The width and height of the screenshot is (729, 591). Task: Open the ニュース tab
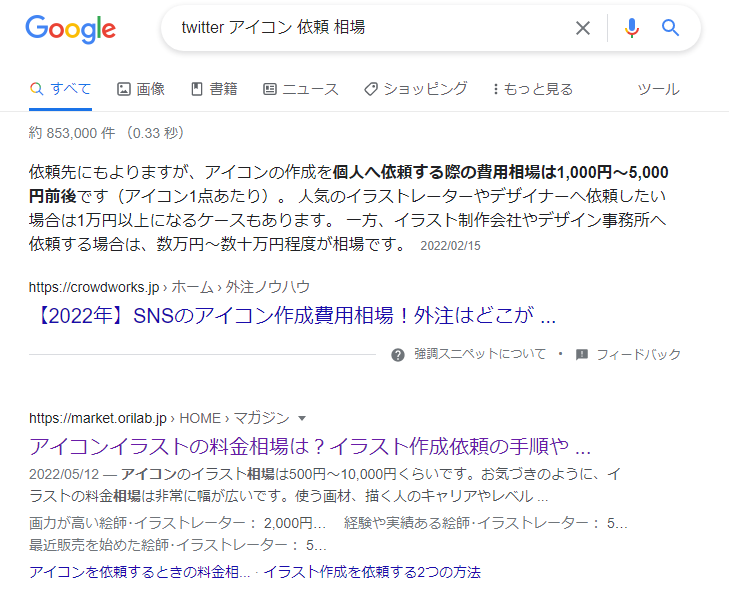[x=301, y=89]
